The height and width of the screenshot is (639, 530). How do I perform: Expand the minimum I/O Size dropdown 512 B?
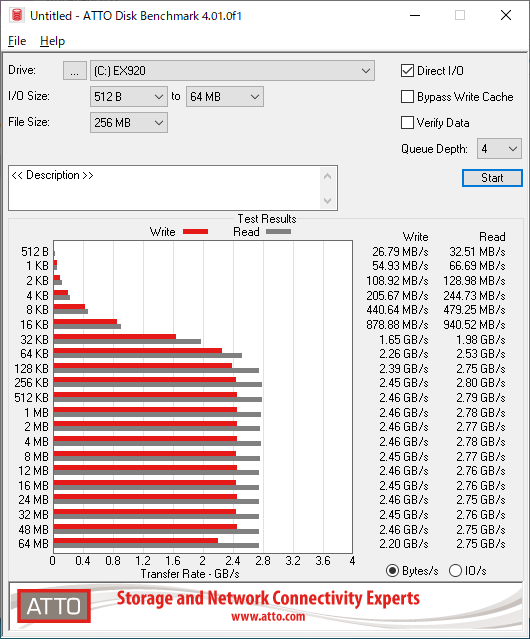pos(129,97)
